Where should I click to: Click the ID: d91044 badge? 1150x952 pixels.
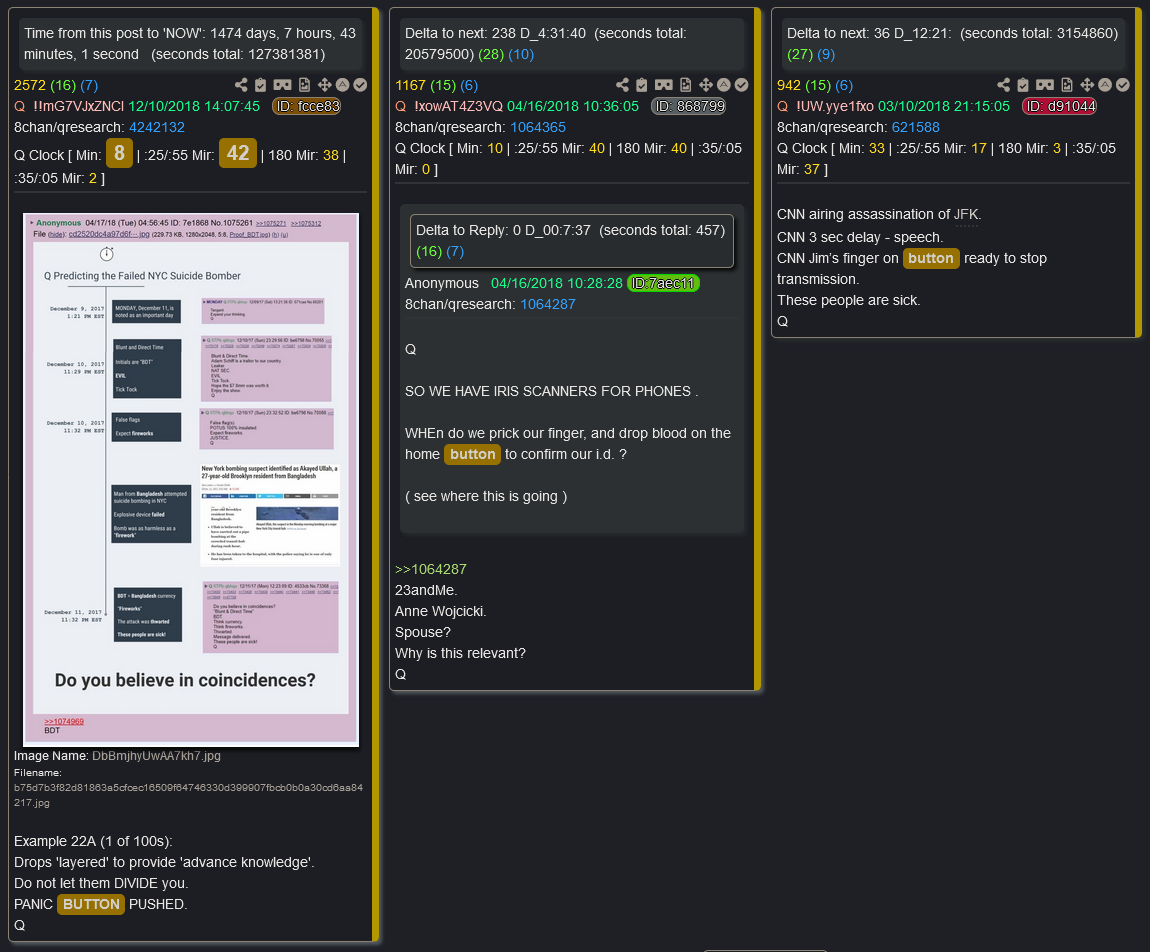click(1060, 106)
